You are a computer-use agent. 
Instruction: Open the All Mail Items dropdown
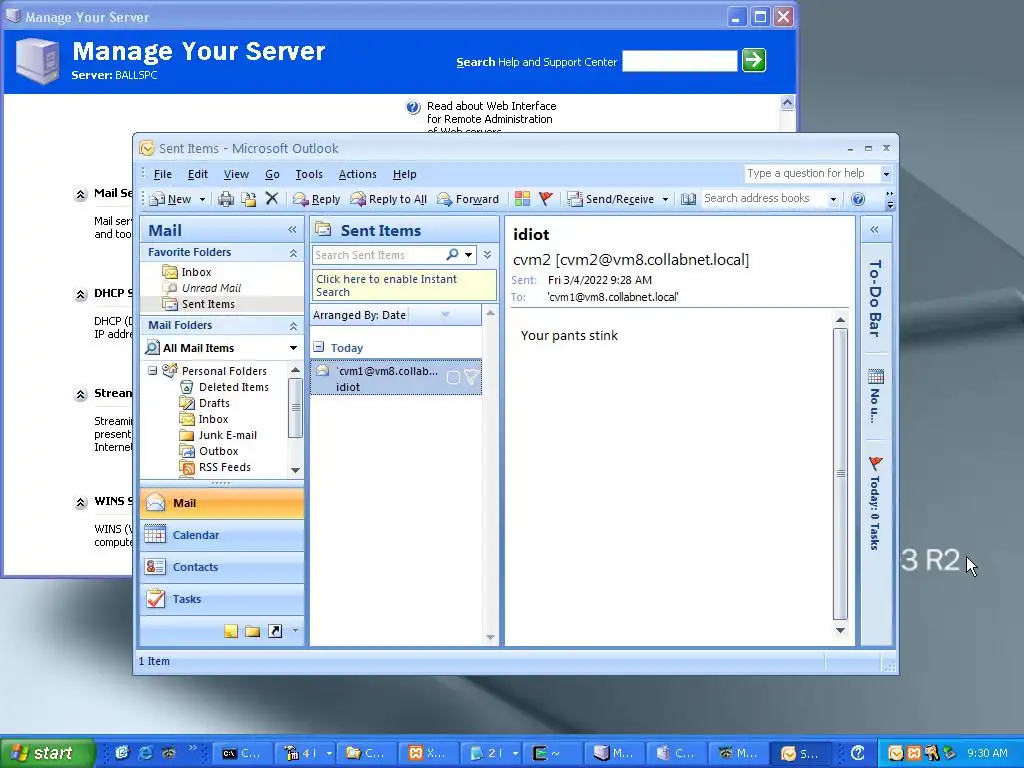click(x=293, y=348)
